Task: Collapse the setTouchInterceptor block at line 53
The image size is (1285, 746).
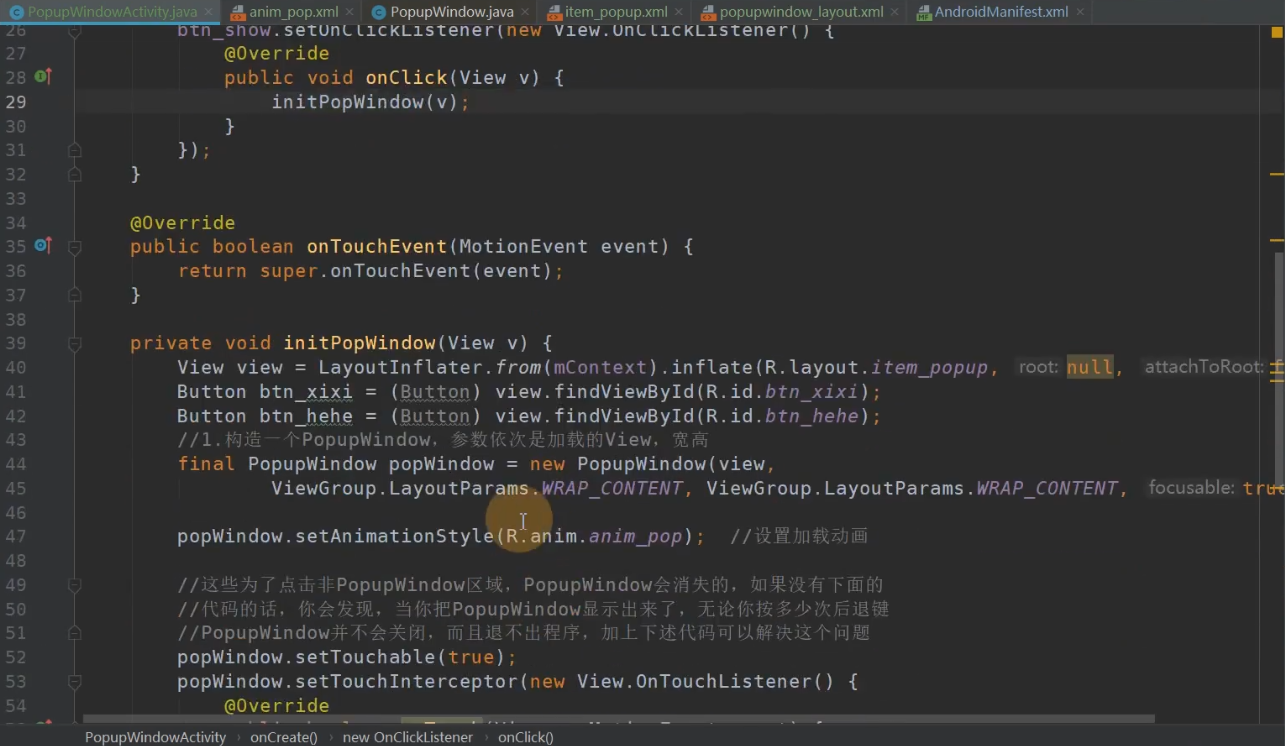Action: tap(74, 682)
